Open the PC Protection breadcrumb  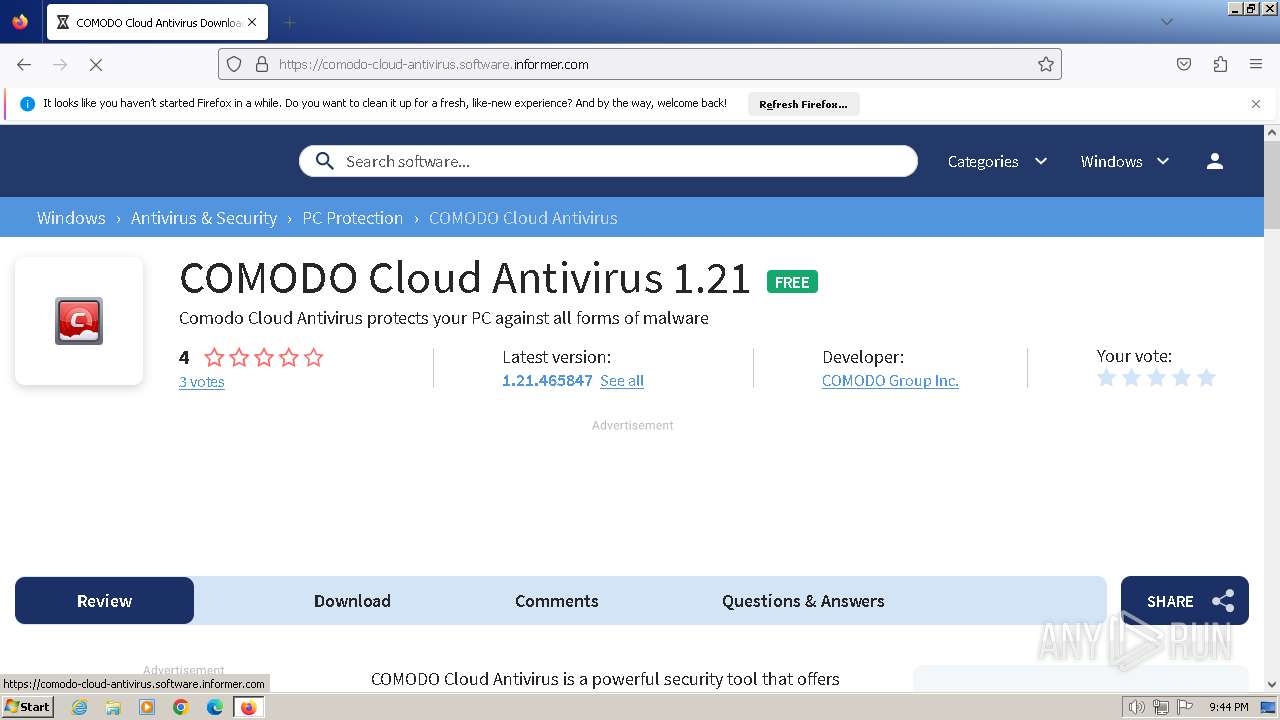click(353, 218)
